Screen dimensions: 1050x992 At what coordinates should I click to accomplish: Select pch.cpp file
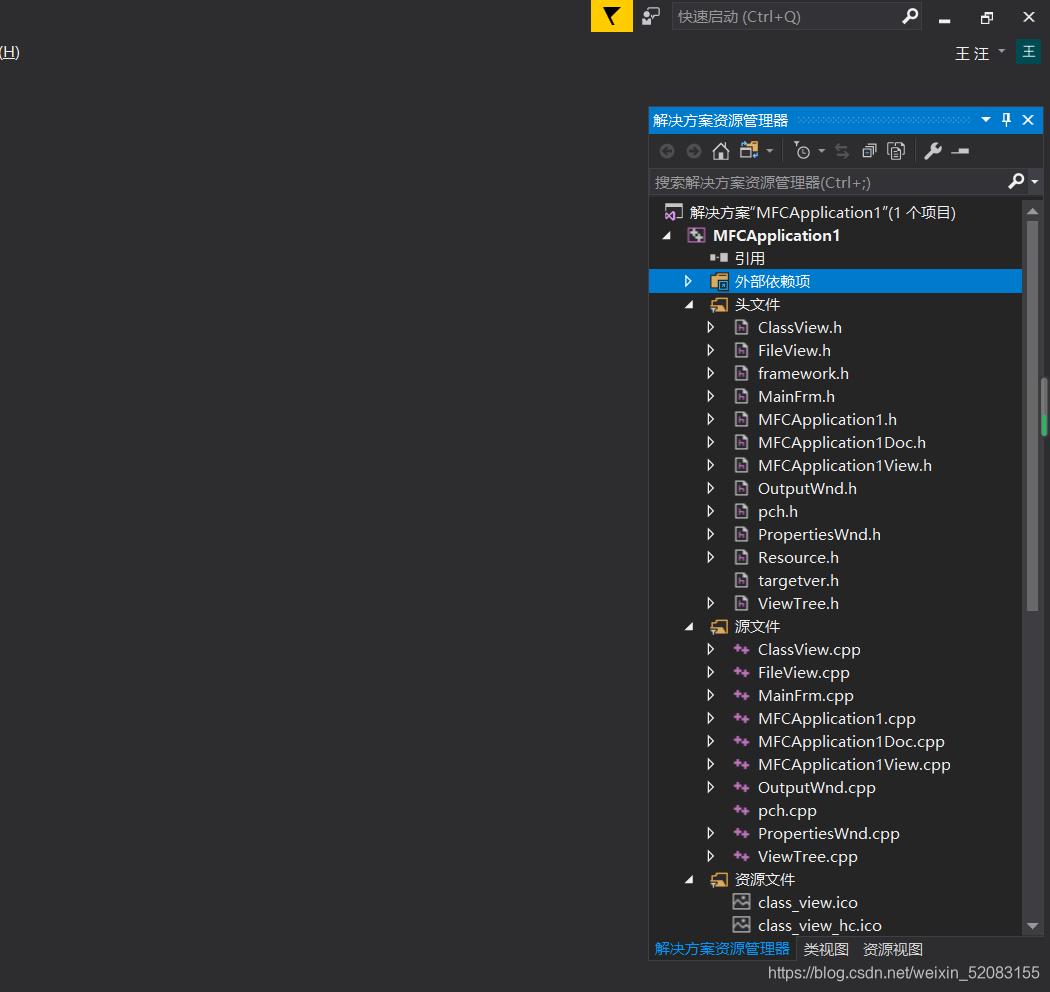(787, 811)
